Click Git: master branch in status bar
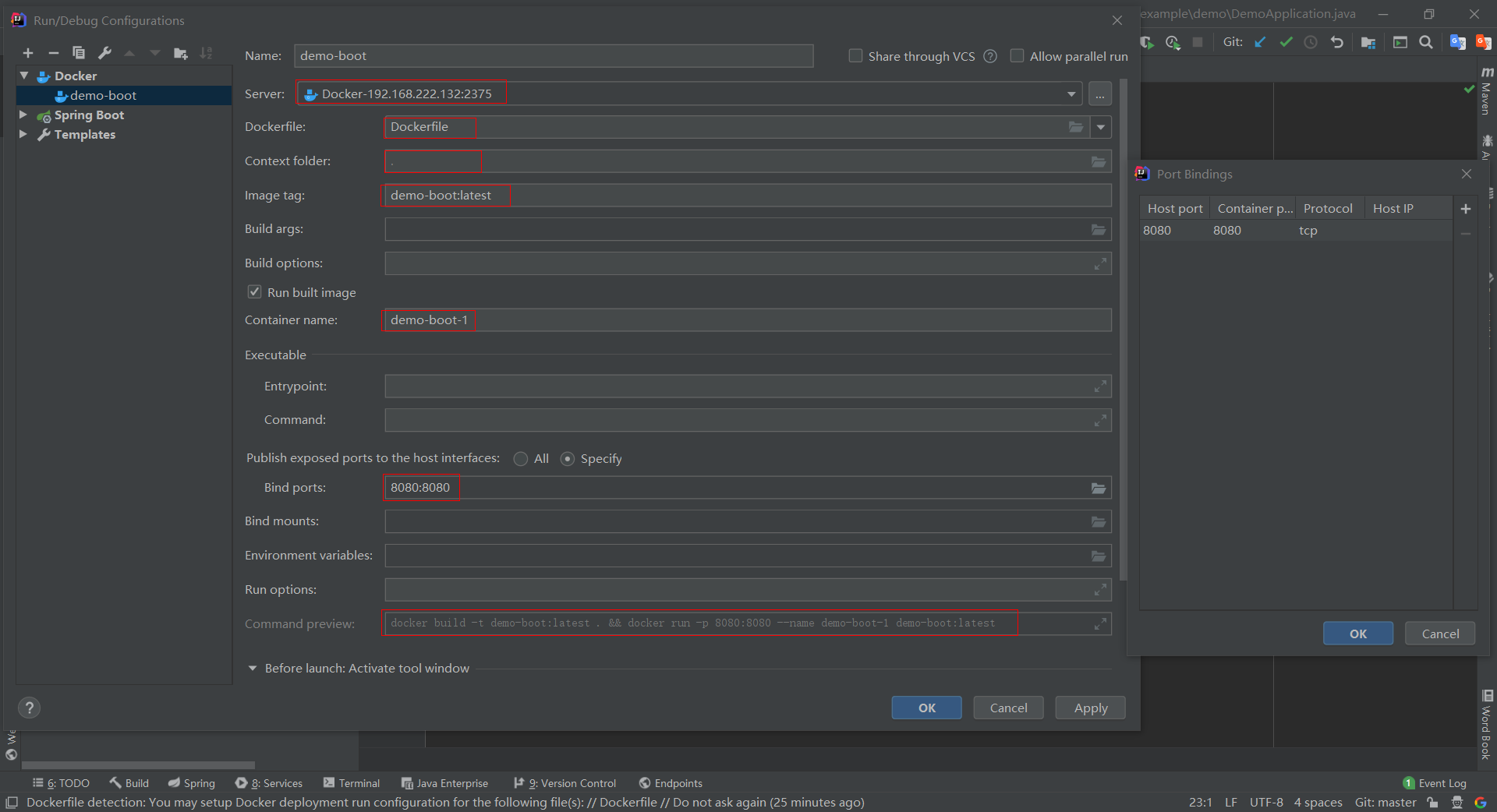Image resolution: width=1497 pixels, height=812 pixels. pos(1386,803)
